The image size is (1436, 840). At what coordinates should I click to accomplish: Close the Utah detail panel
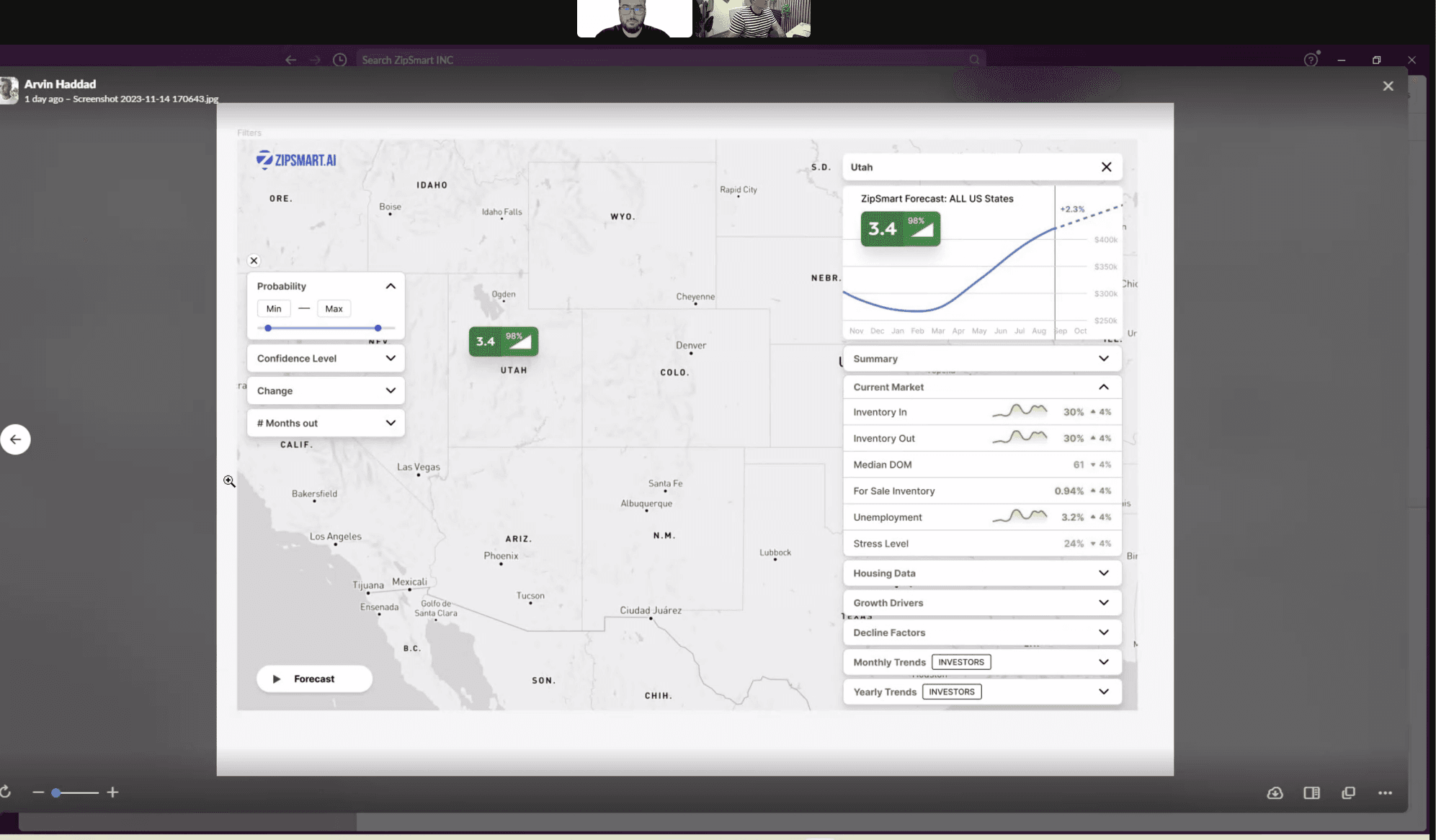pos(1106,167)
